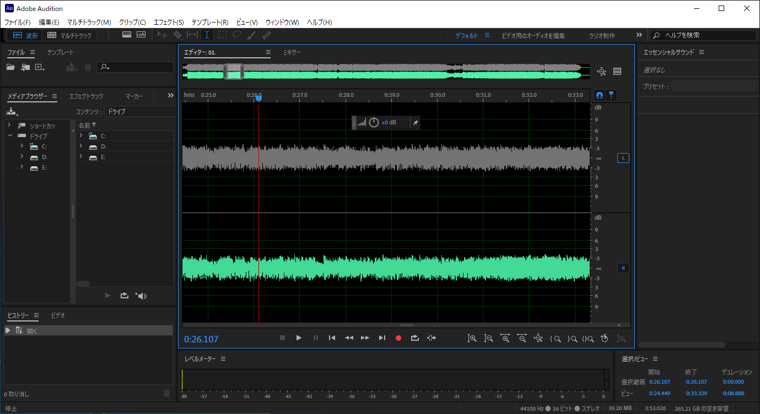The width and height of the screenshot is (760, 414).
Task: Toggle snapping magnet icon on timeline
Action: click(600, 96)
